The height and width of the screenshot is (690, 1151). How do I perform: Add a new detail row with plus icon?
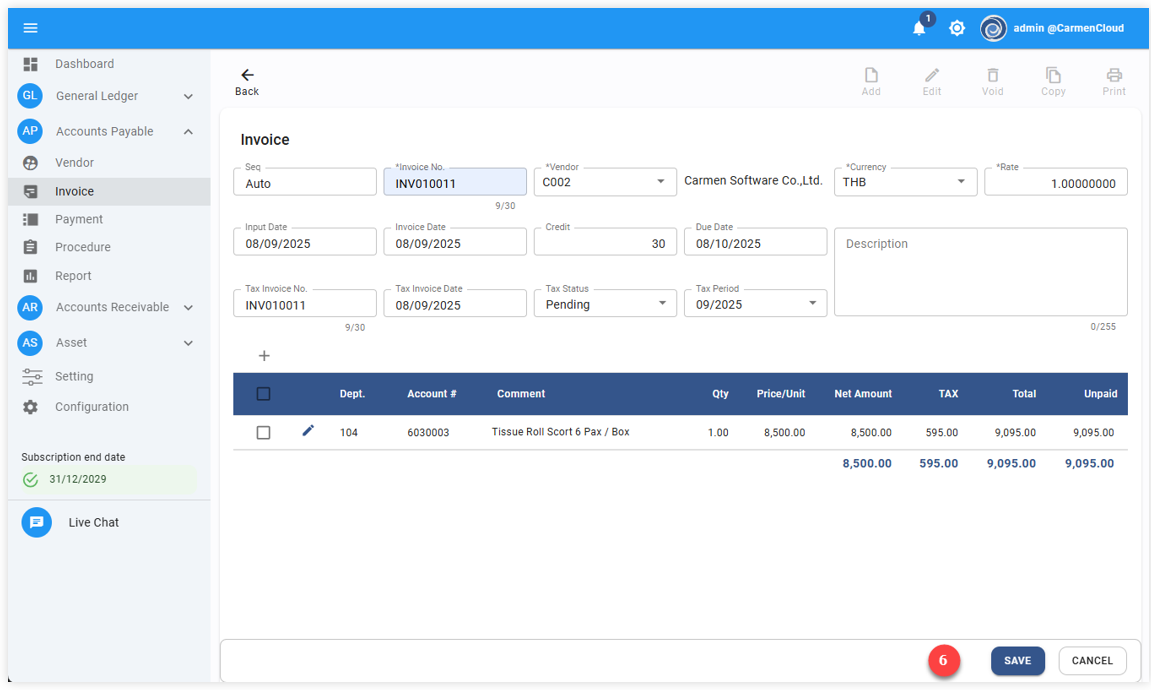pos(264,356)
